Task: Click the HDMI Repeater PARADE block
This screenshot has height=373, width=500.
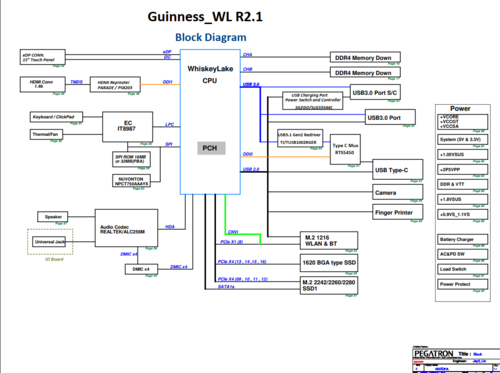Action: [x=115, y=85]
